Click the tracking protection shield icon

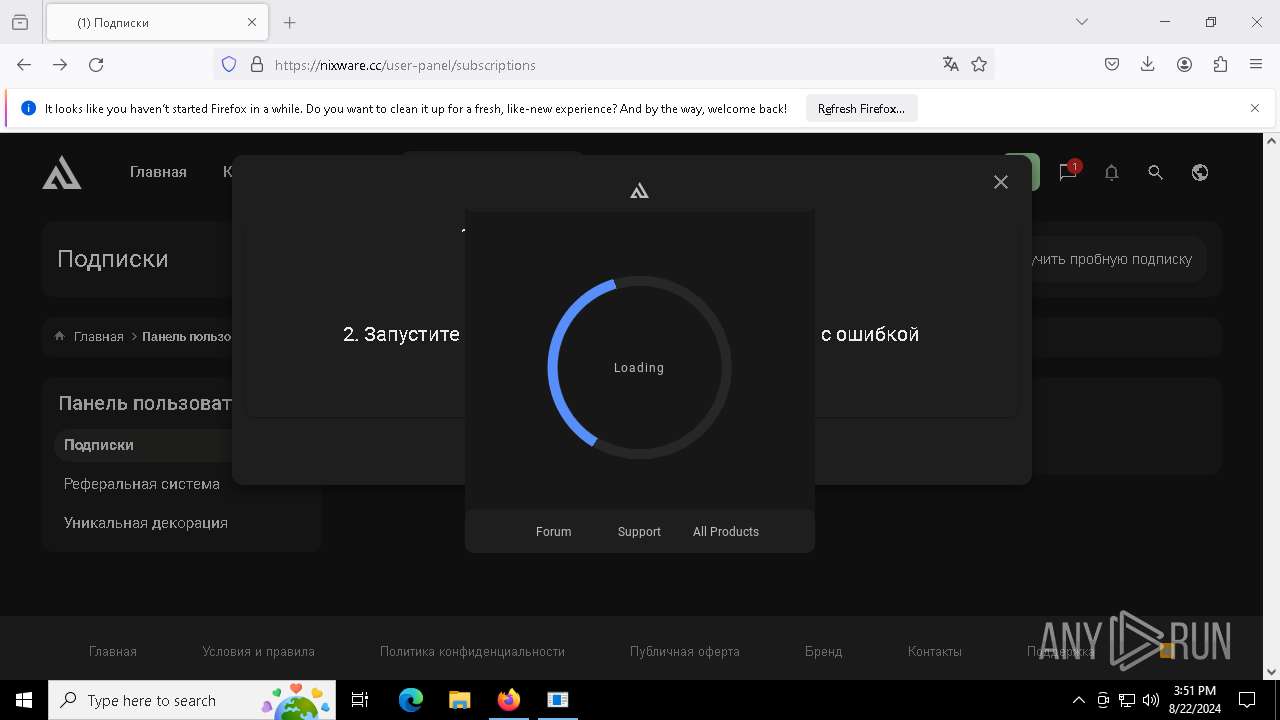point(229,64)
